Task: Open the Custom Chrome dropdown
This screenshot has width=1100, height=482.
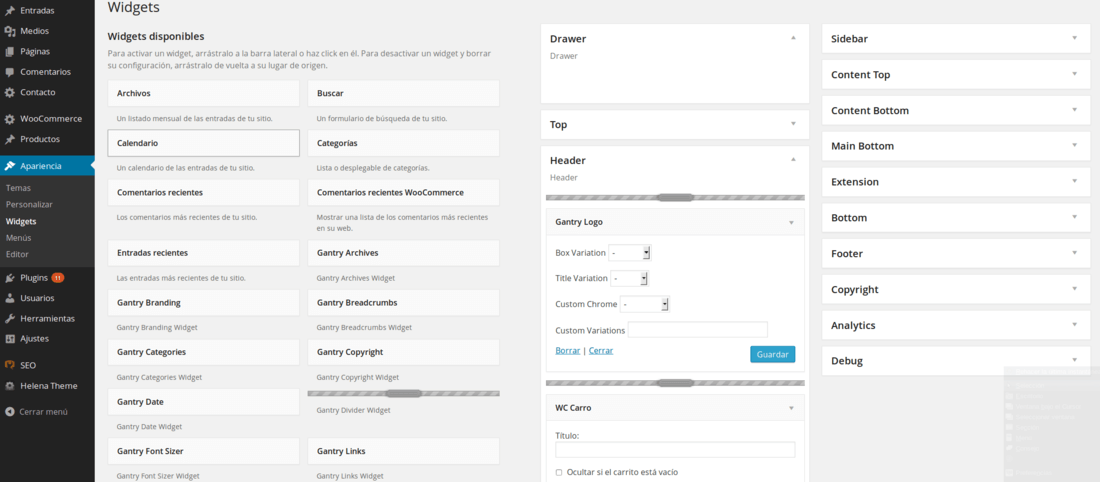Action: tap(645, 304)
